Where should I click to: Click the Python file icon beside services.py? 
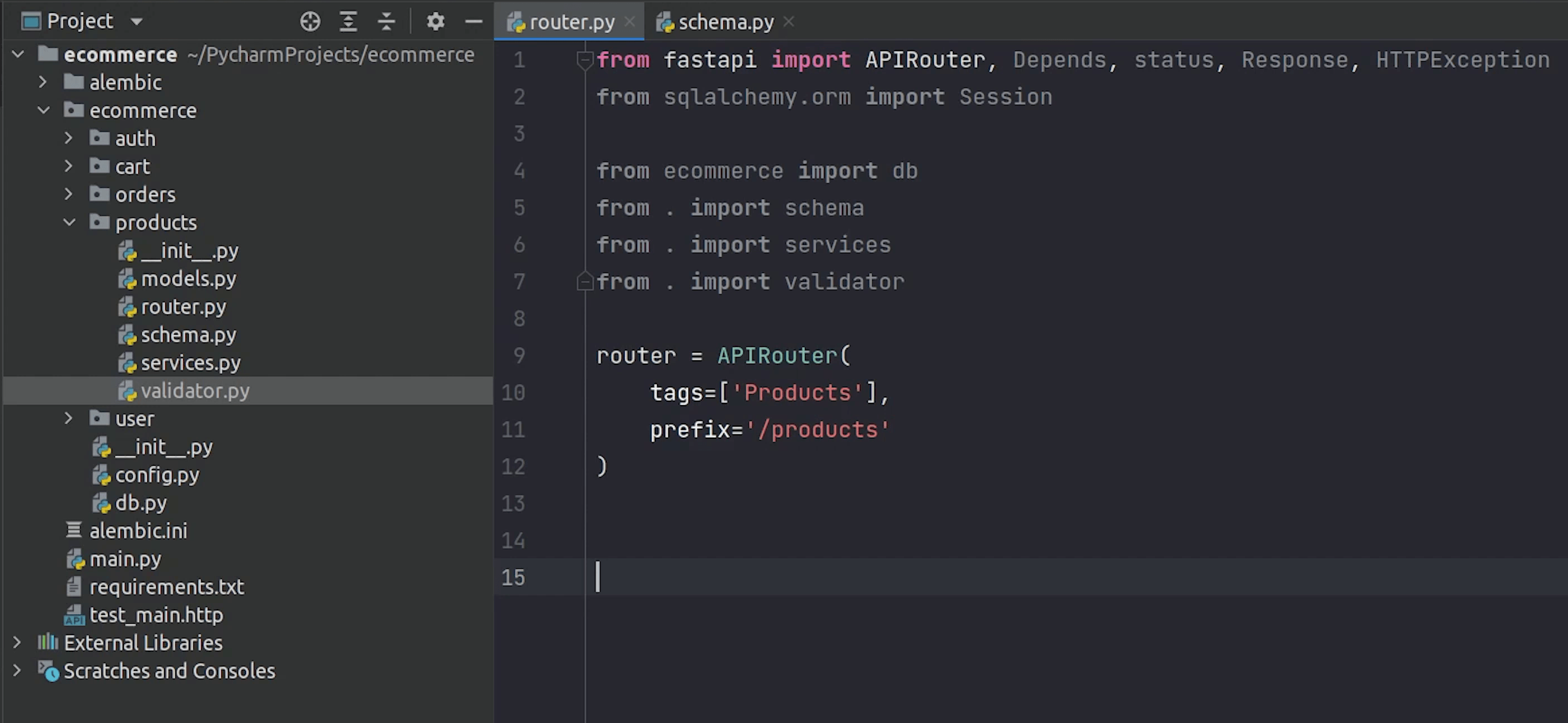[x=127, y=363]
